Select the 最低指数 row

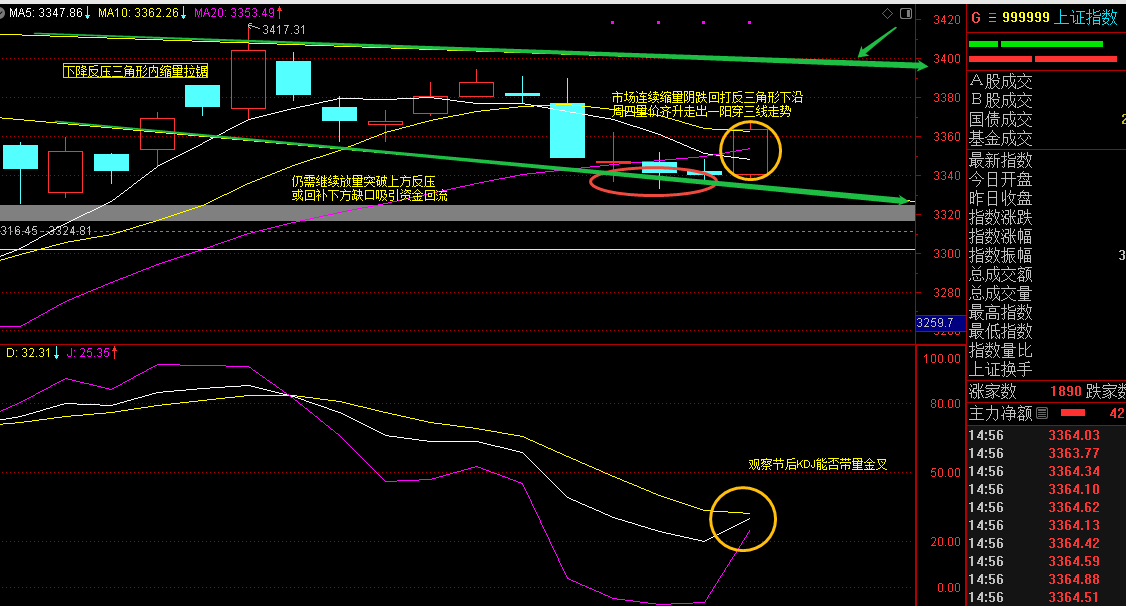tap(1046, 331)
